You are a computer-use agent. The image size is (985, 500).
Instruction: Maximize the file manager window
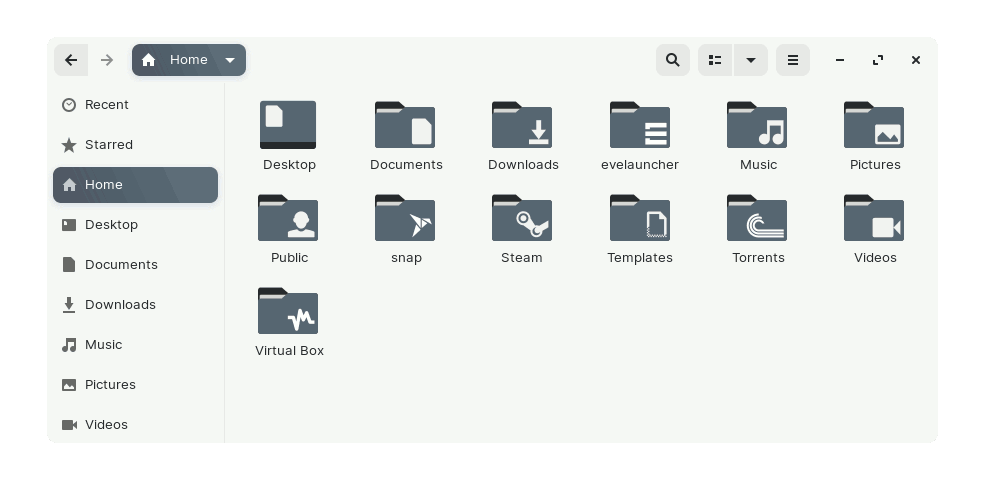pos(878,60)
